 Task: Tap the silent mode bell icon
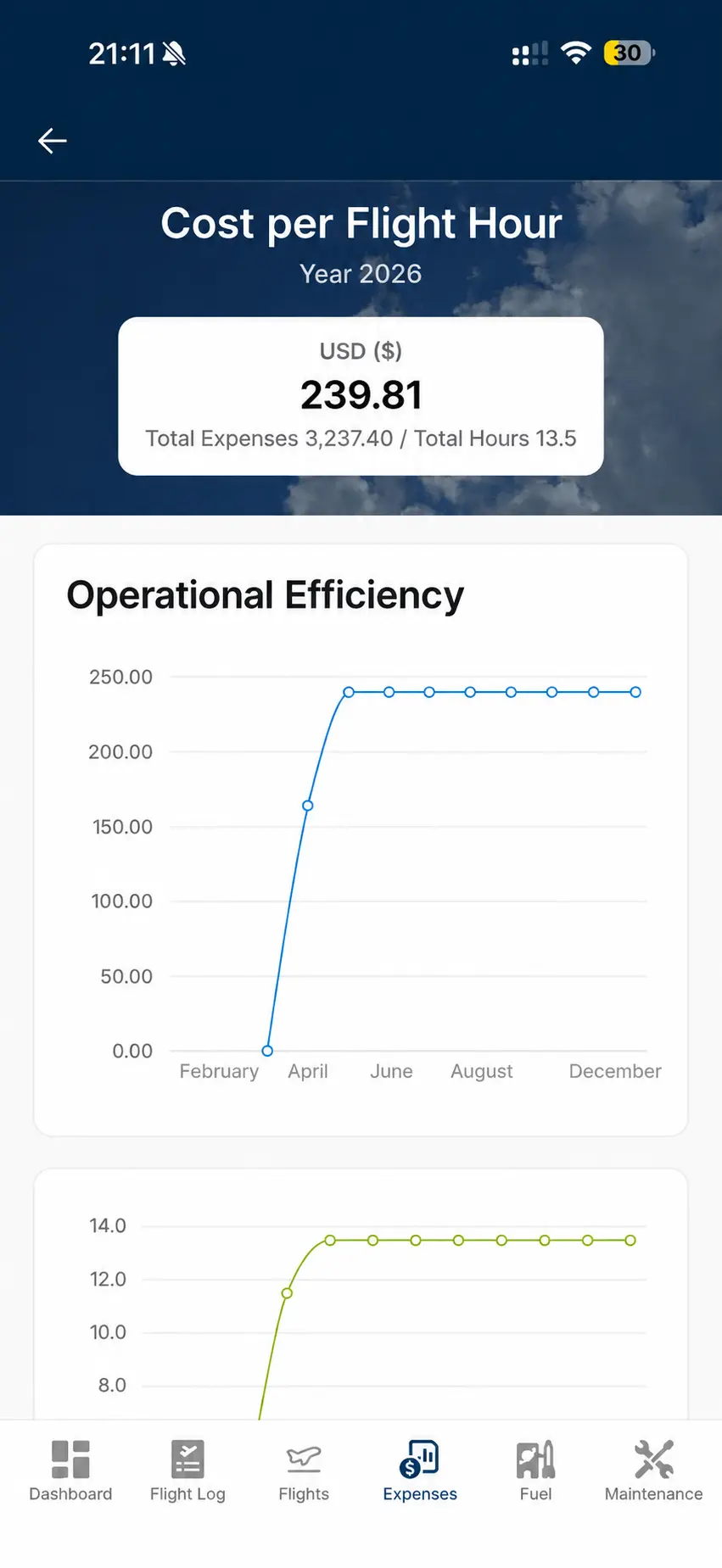(174, 54)
